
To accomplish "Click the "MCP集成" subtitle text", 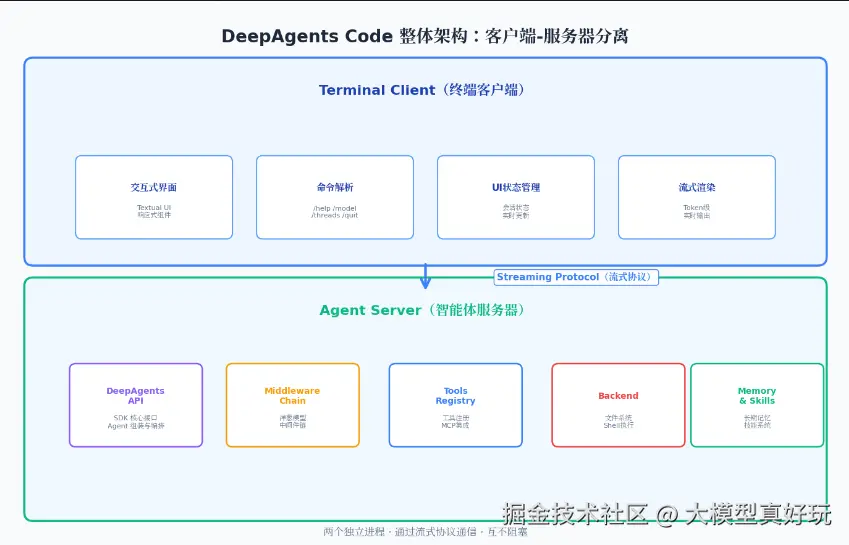I will click(455, 425).
